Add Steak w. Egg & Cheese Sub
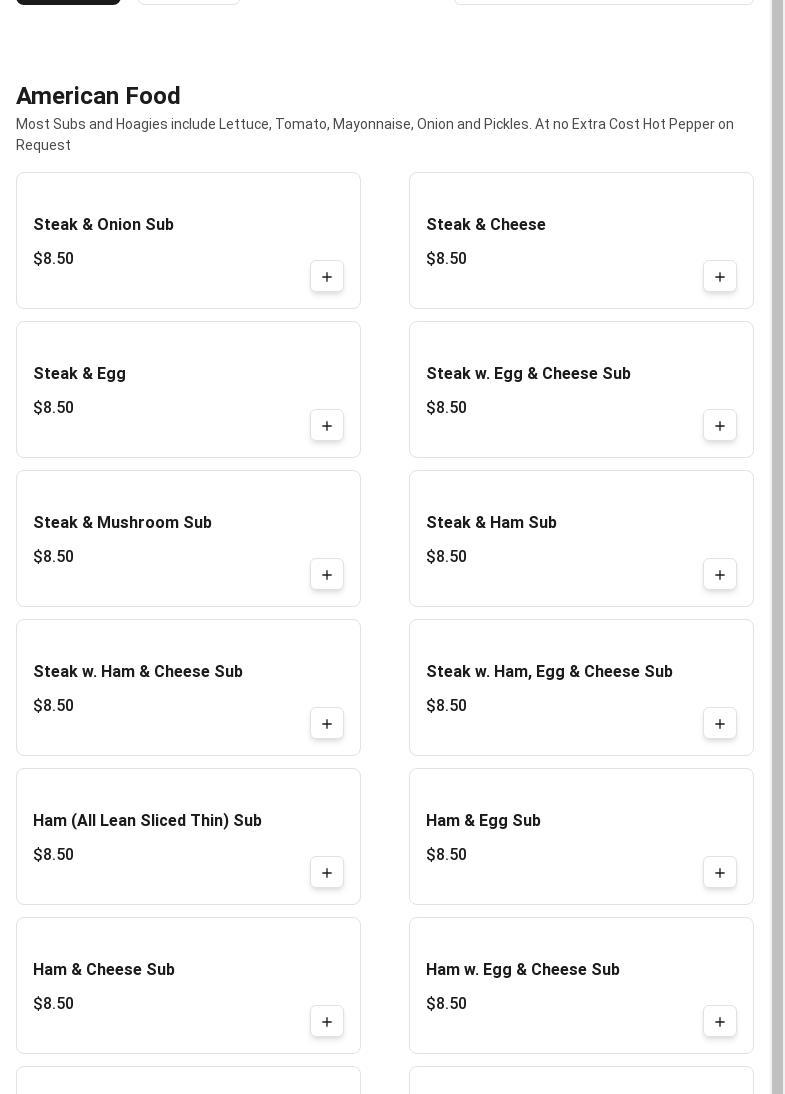This screenshot has height=1094, width=785. 720,426
